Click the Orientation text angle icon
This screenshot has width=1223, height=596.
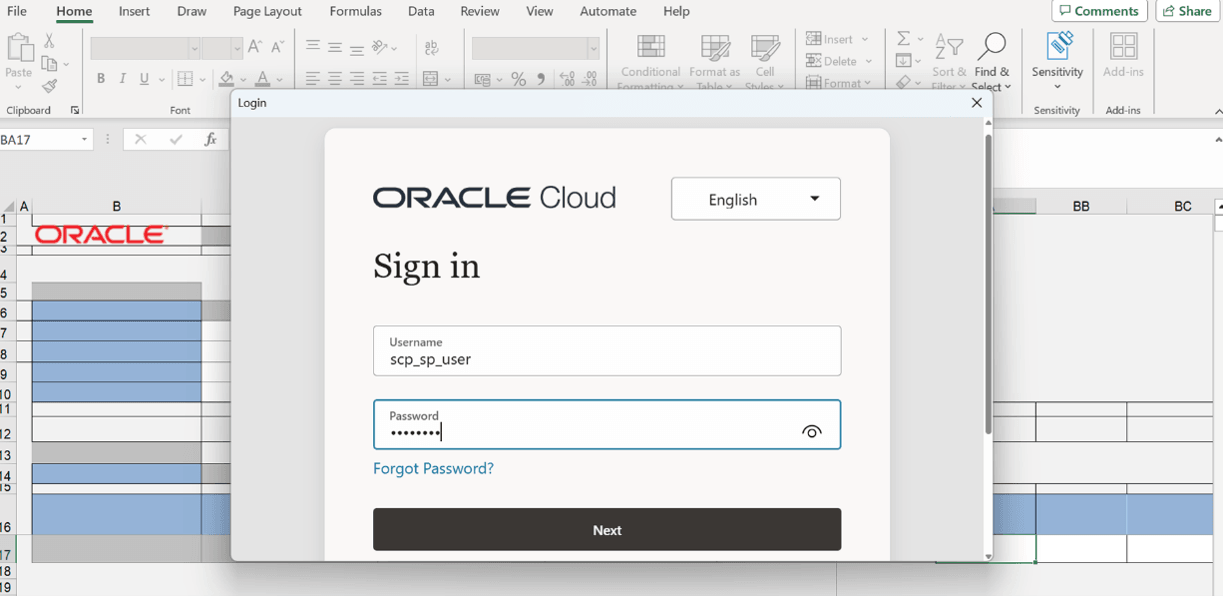(x=380, y=47)
